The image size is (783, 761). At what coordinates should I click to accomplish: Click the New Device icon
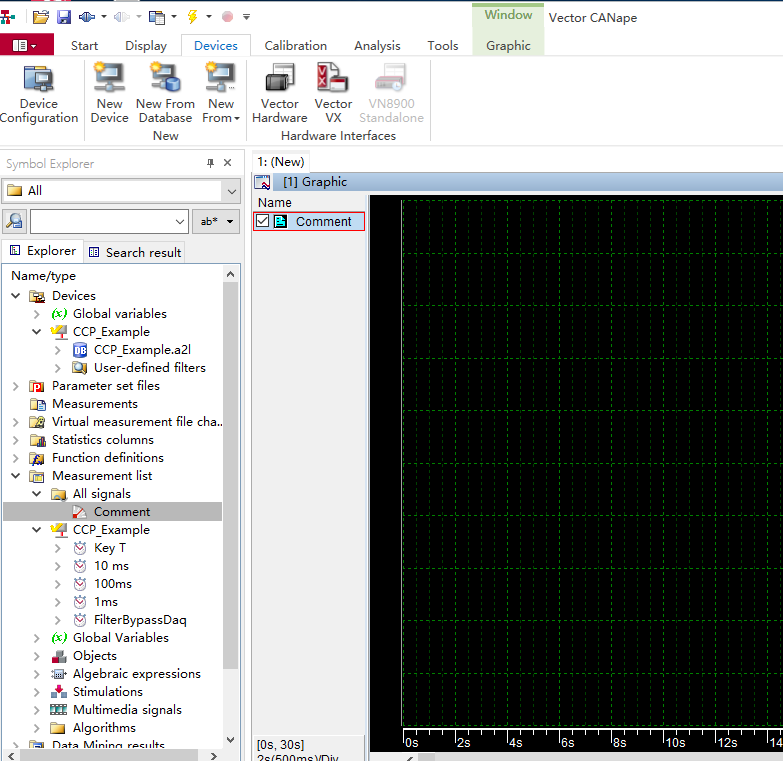click(x=109, y=94)
